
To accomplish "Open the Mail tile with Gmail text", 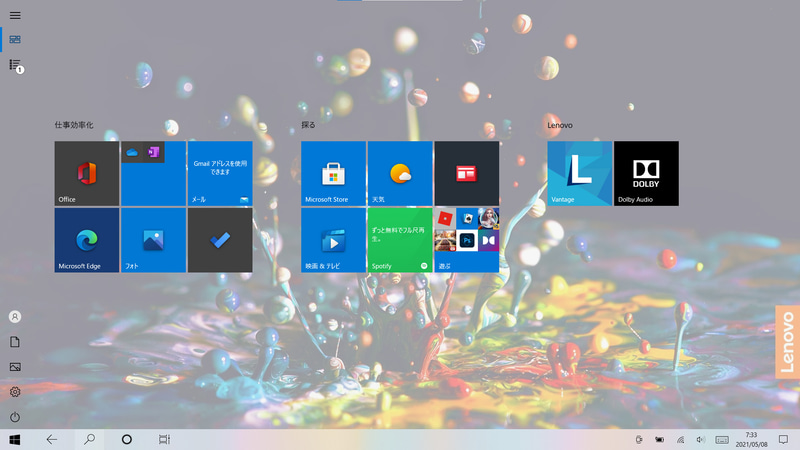I will point(220,173).
